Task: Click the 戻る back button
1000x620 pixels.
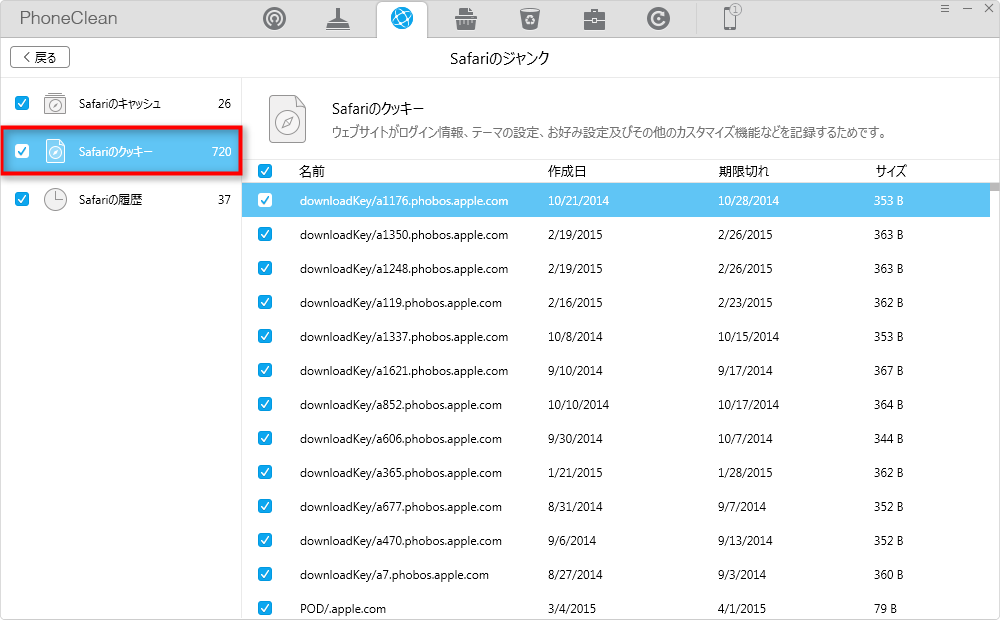Action: point(40,57)
